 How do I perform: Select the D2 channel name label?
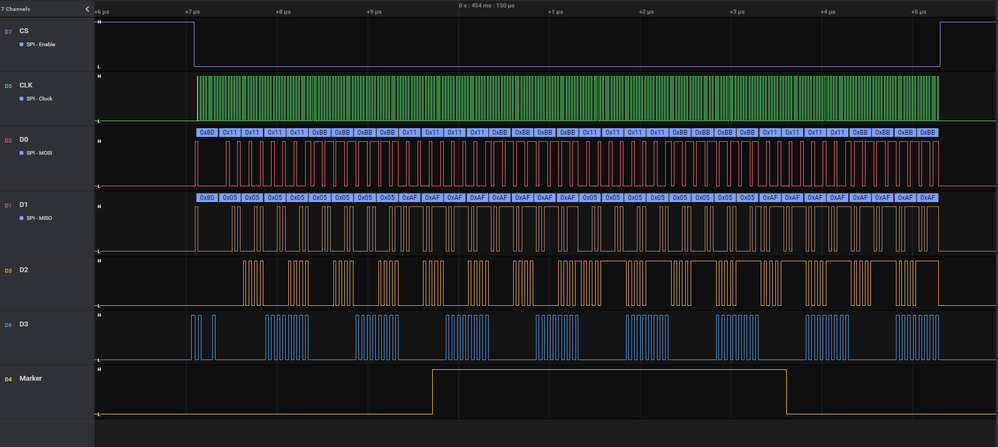click(x=24, y=270)
